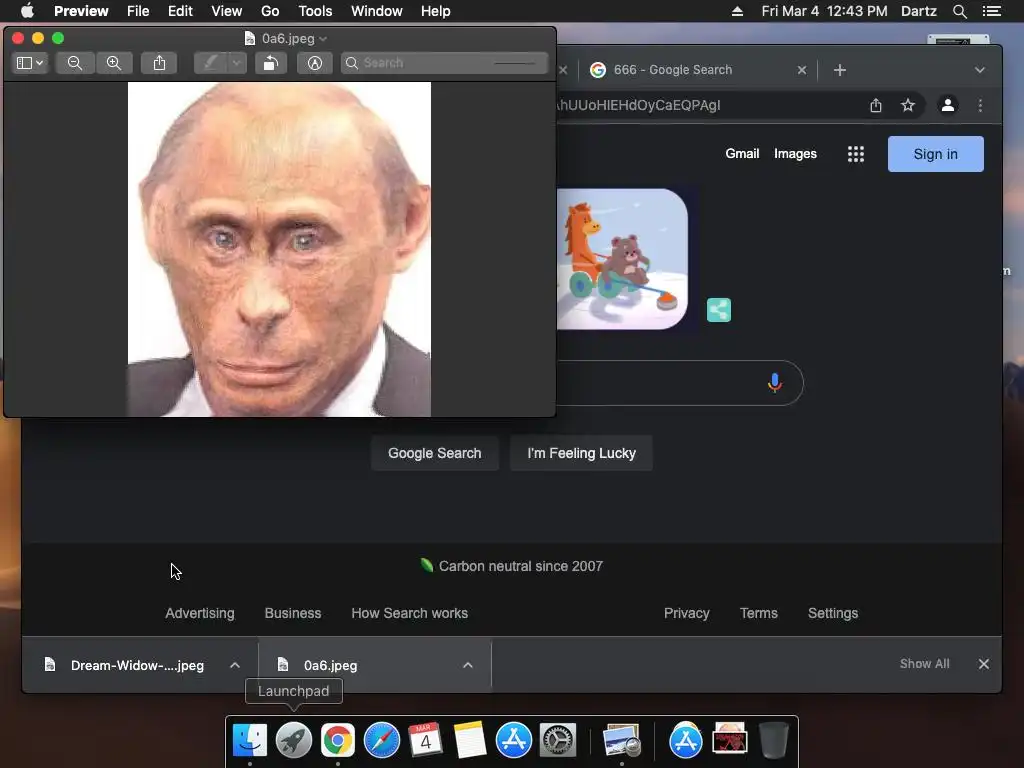Open the Terms footer link
Image resolution: width=1024 pixels, height=768 pixels.
tap(758, 613)
